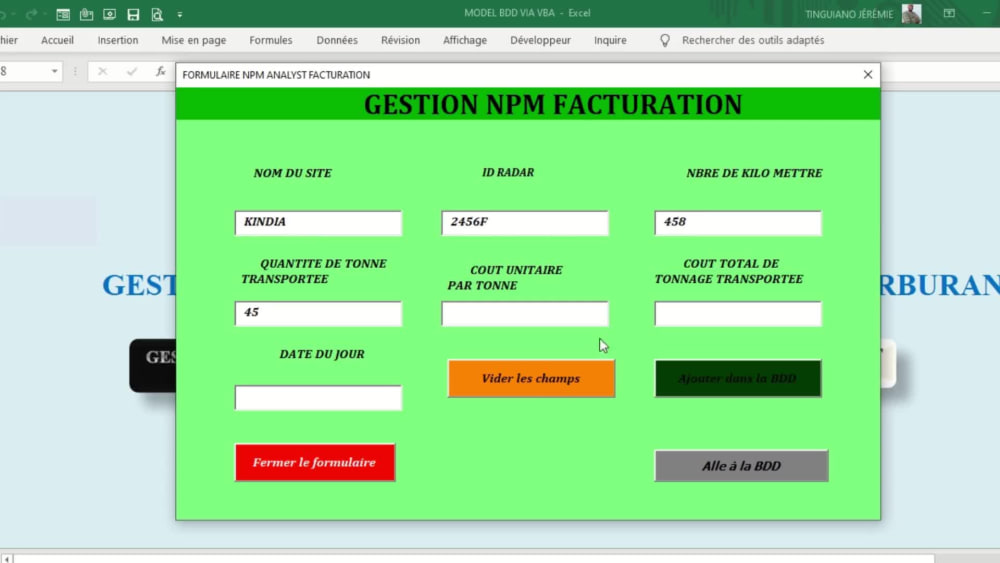
Task: Select the Données ribbon tab
Action: click(337, 40)
